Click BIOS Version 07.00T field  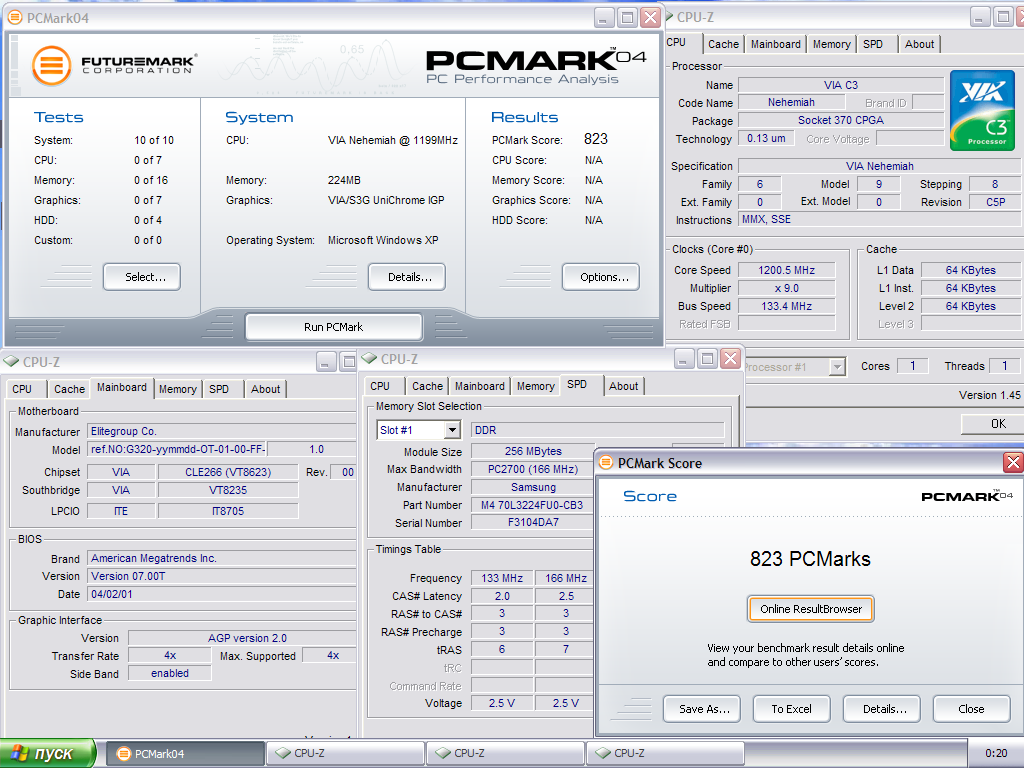[221, 577]
